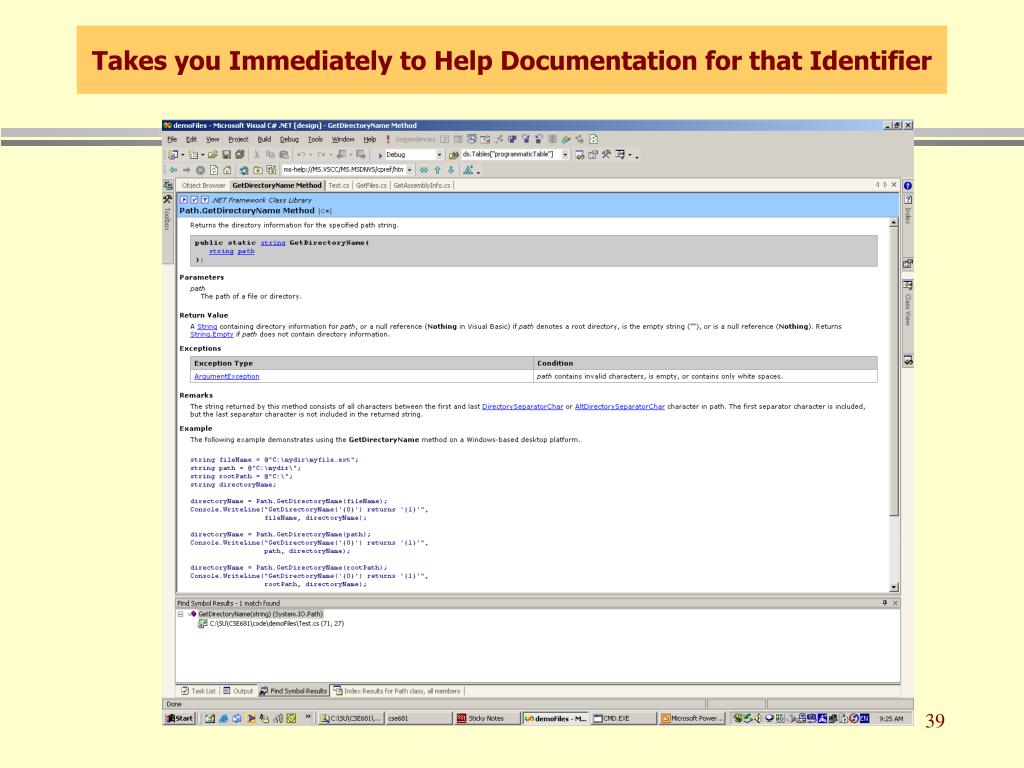
Task: Switch to the GetAssemblyInfo.cs tab
Action: (x=422, y=185)
